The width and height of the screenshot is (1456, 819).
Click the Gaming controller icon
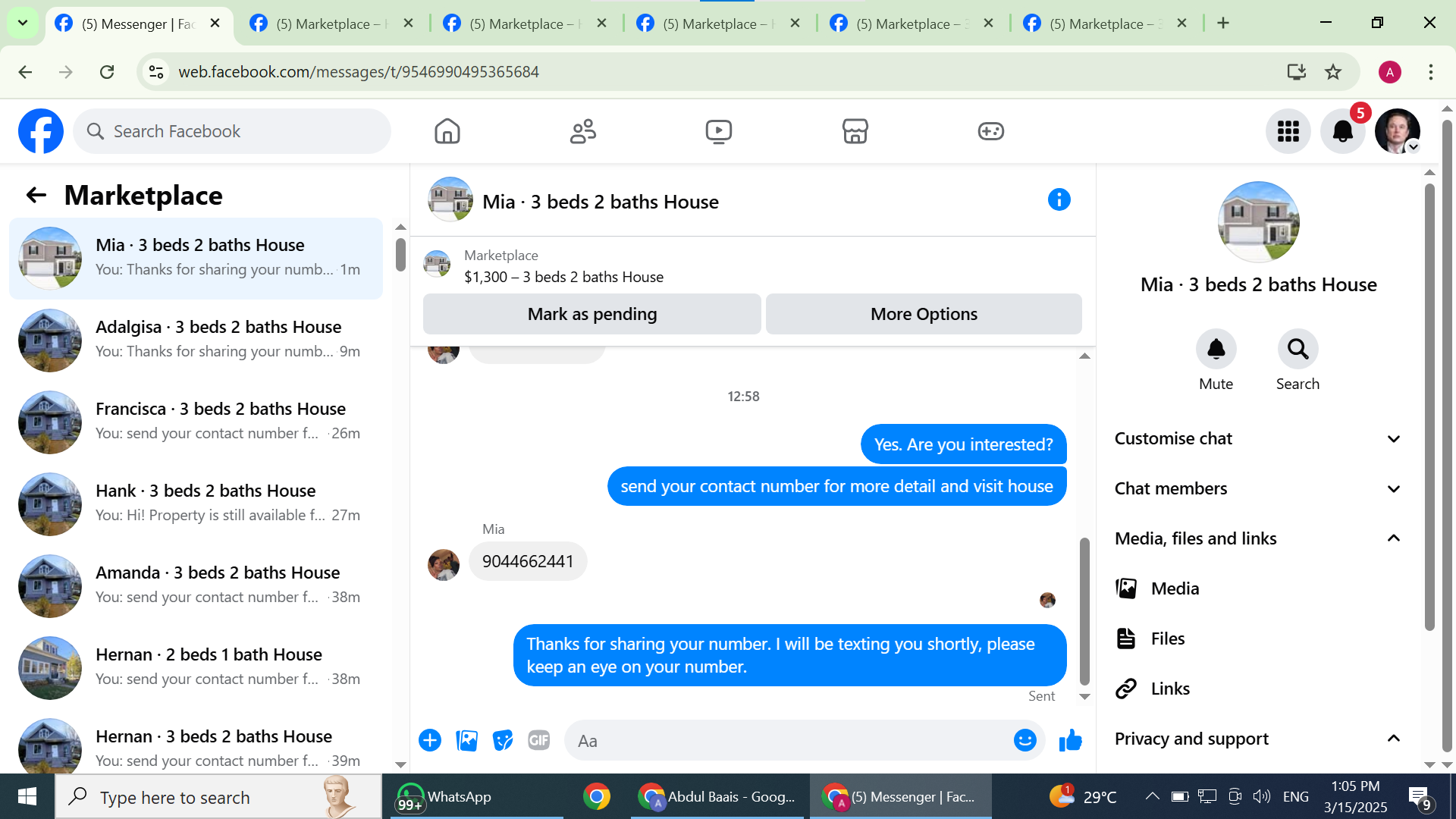(990, 131)
